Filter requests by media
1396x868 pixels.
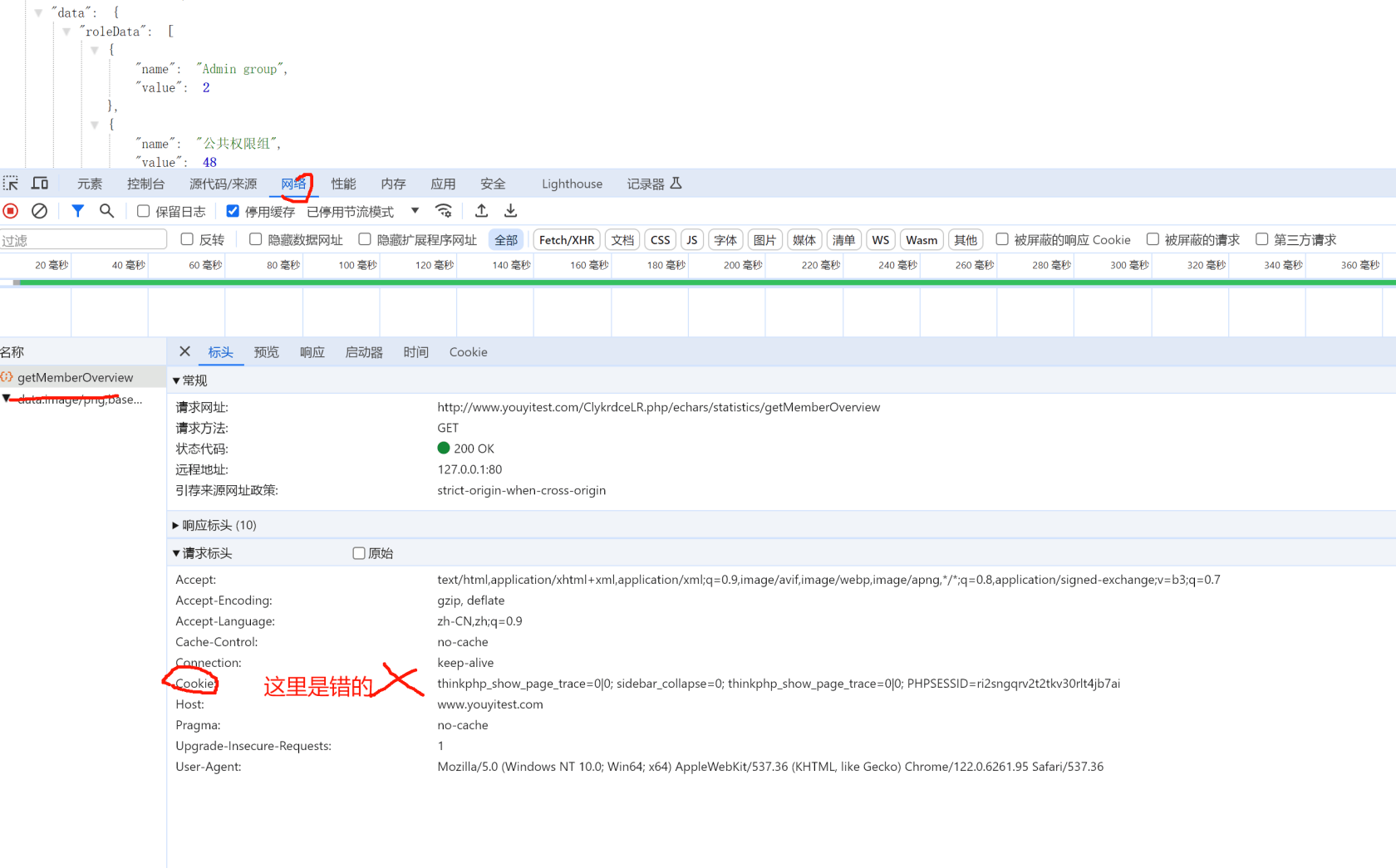(804, 240)
